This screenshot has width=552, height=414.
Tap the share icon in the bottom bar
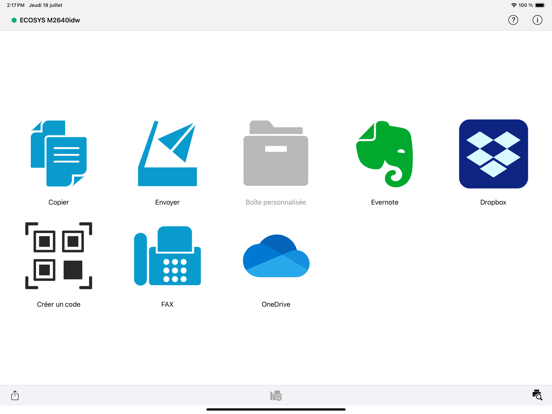coord(15,395)
